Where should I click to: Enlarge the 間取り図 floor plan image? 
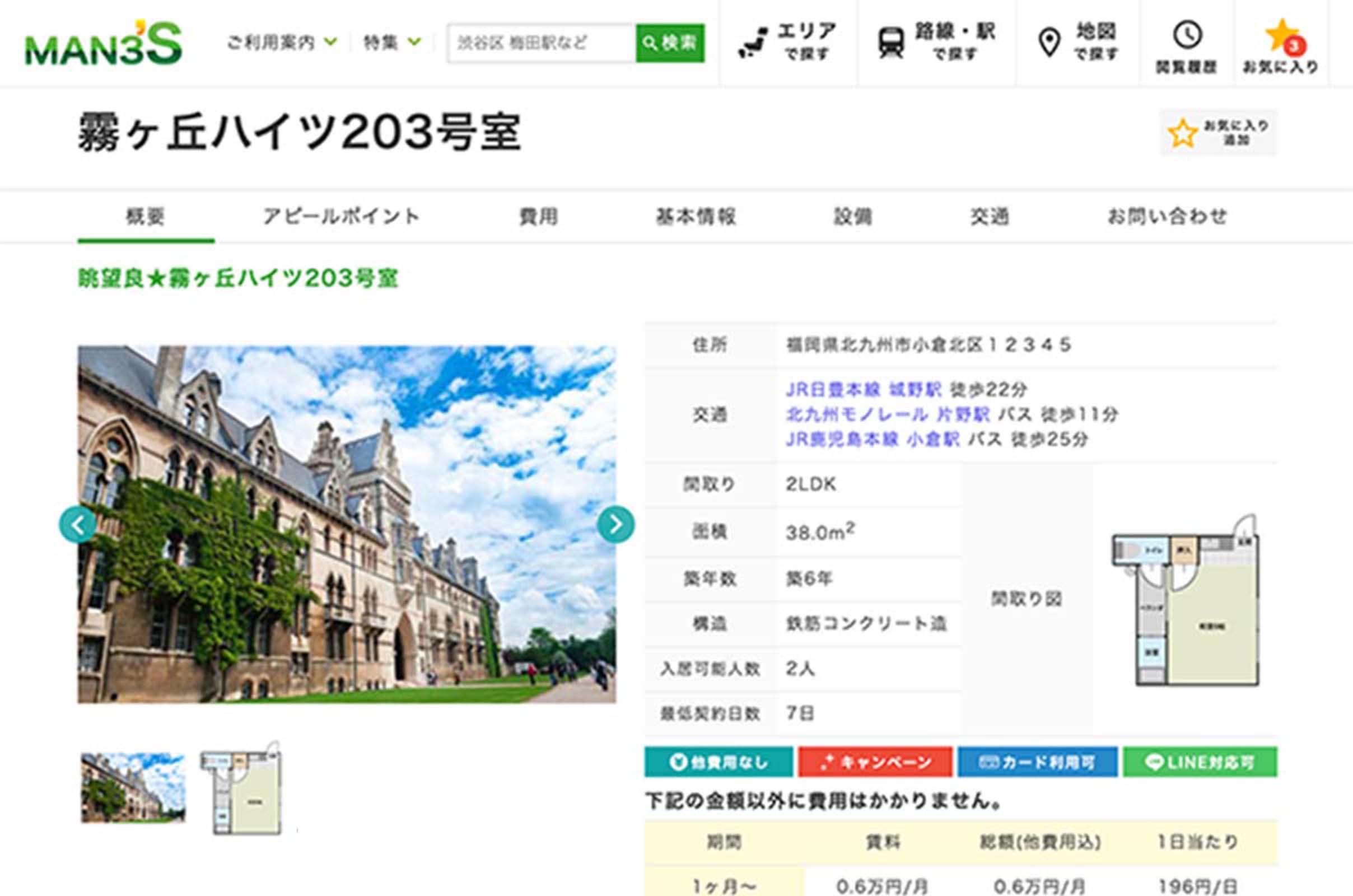point(1186,599)
